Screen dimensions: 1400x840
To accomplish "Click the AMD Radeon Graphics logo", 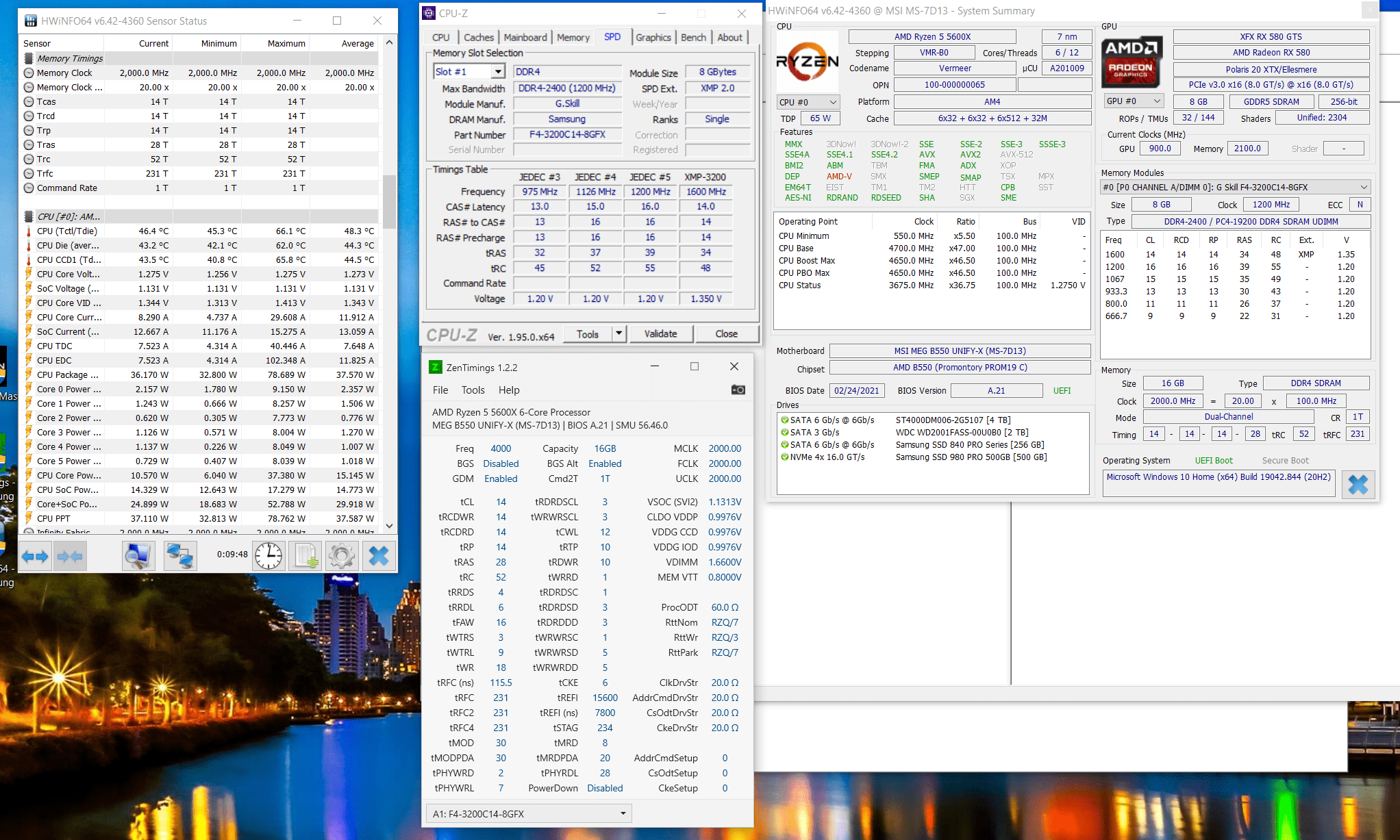I will (x=1132, y=62).
